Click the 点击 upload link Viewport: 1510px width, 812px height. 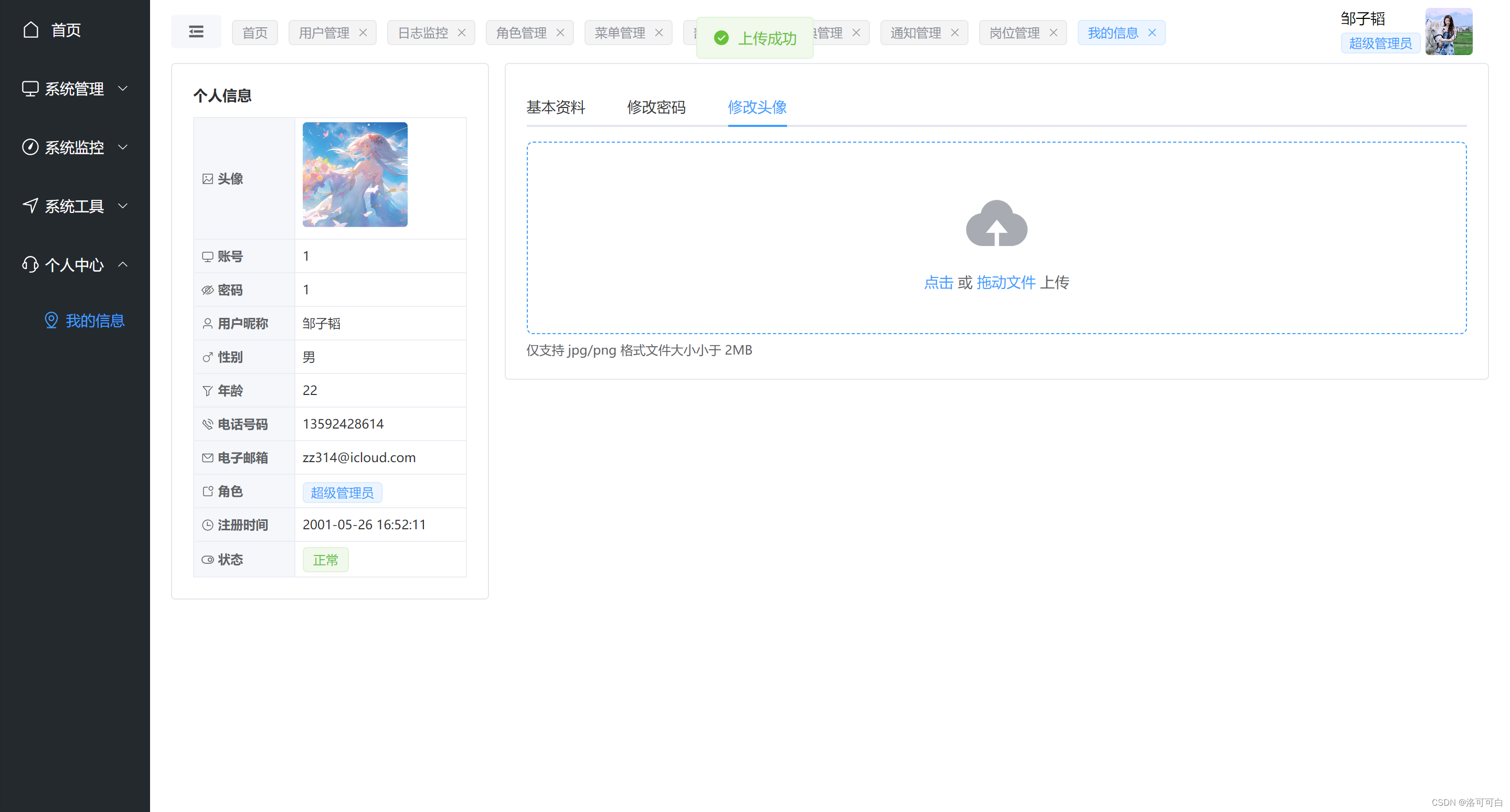coord(939,283)
